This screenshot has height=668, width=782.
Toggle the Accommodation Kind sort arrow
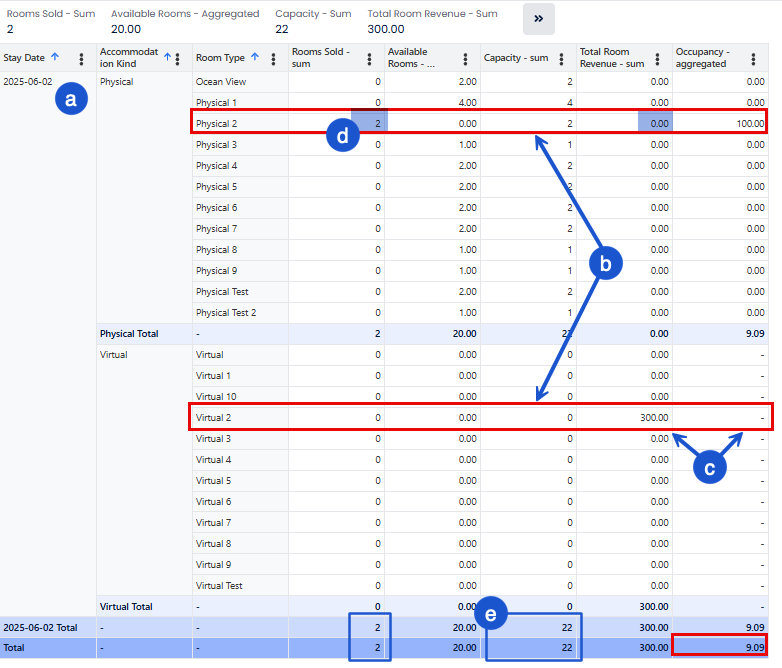click(167, 57)
